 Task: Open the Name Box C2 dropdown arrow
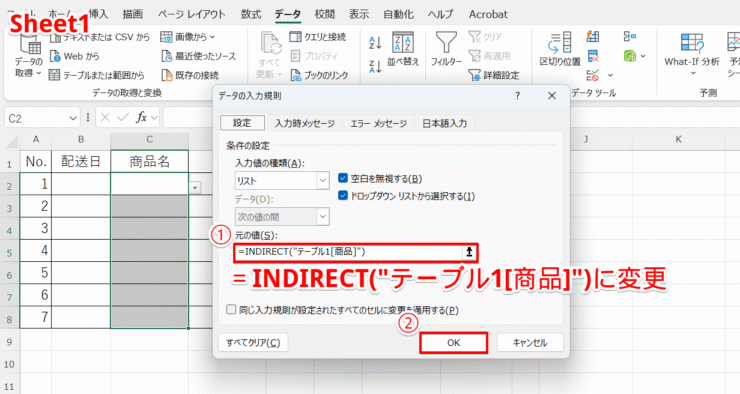click(x=73, y=118)
